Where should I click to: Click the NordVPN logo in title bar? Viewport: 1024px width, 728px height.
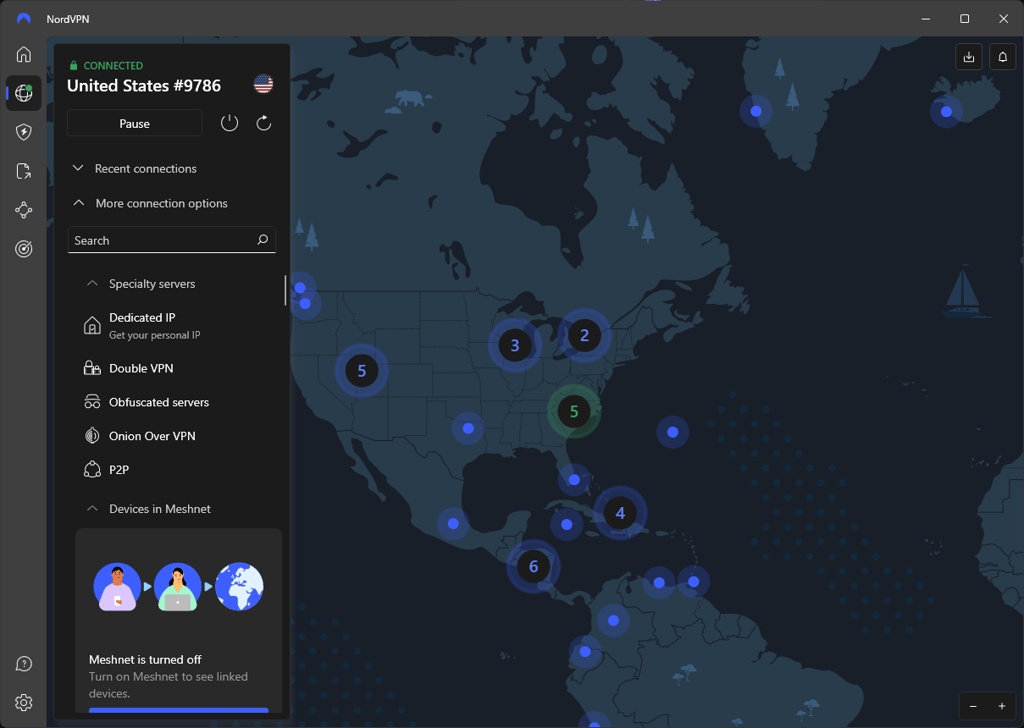click(24, 19)
